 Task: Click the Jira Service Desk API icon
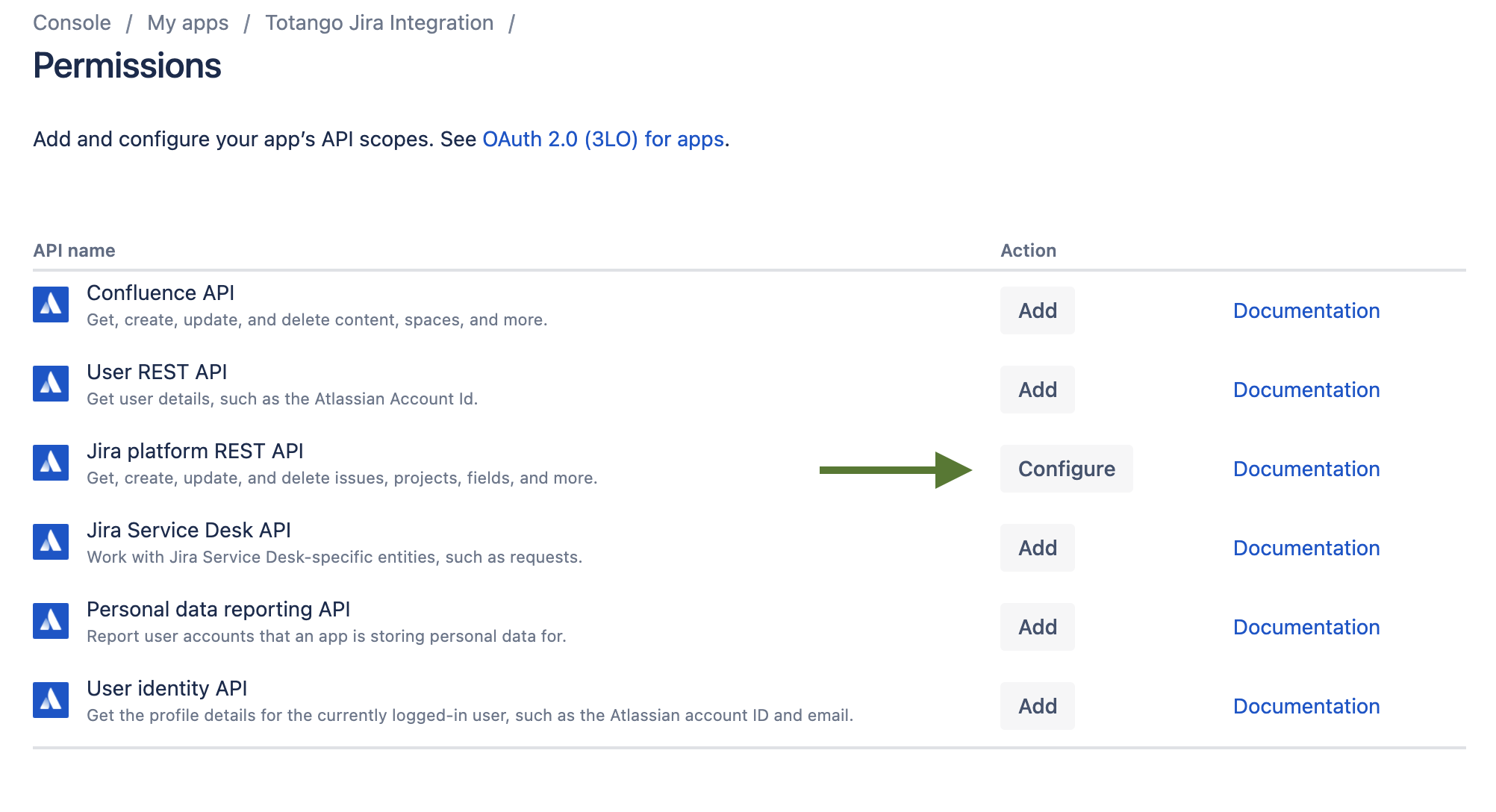51,542
